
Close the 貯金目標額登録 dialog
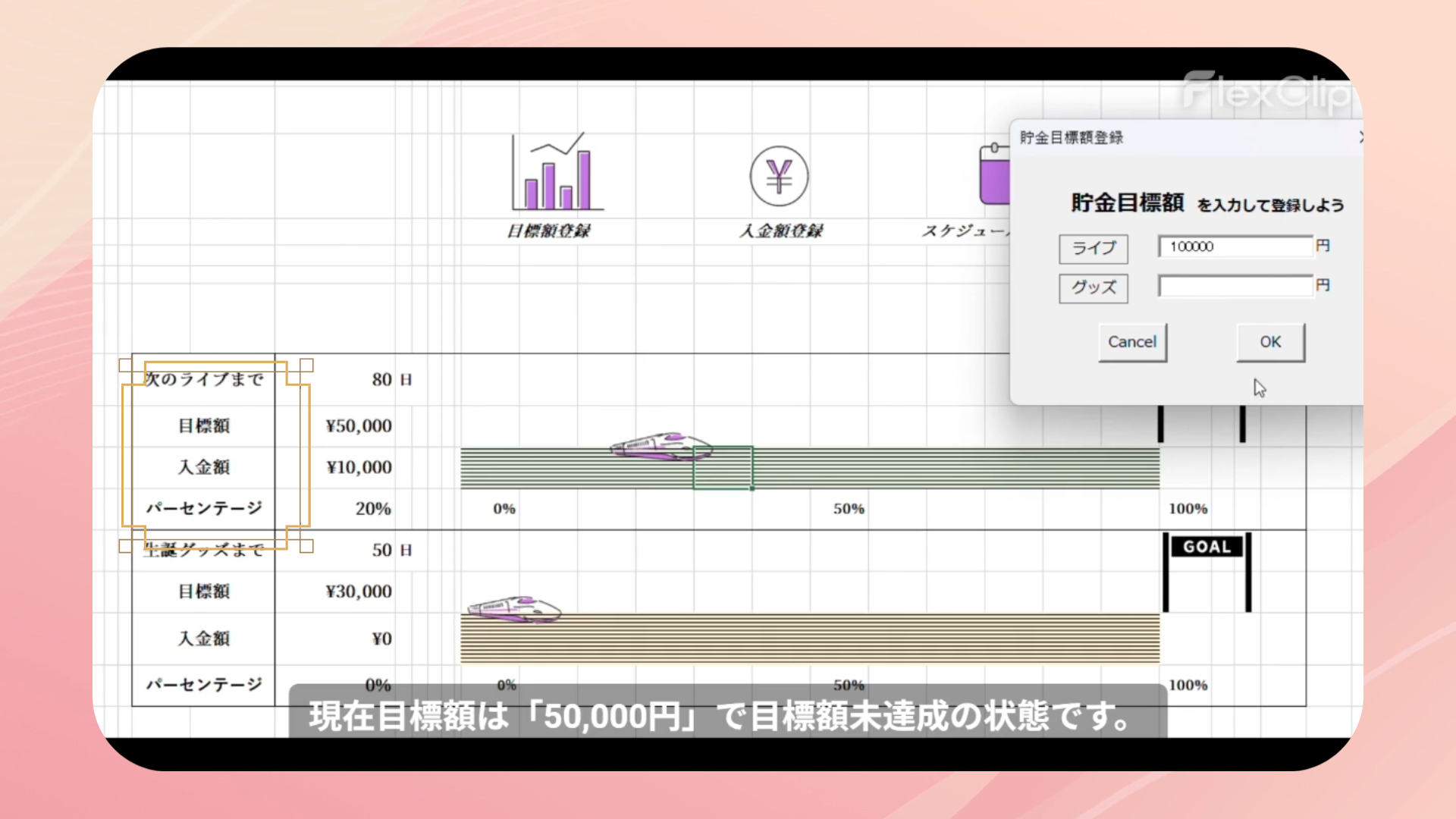click(x=1360, y=137)
